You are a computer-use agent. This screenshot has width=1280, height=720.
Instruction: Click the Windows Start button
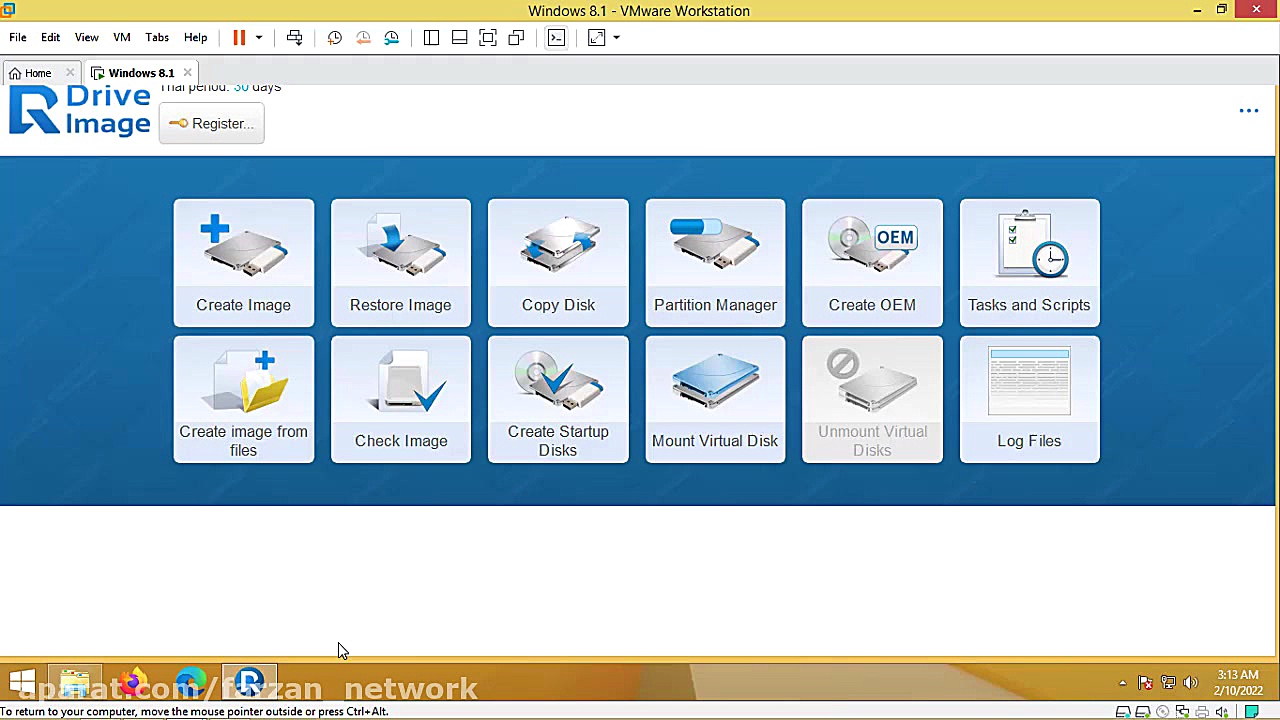point(22,684)
